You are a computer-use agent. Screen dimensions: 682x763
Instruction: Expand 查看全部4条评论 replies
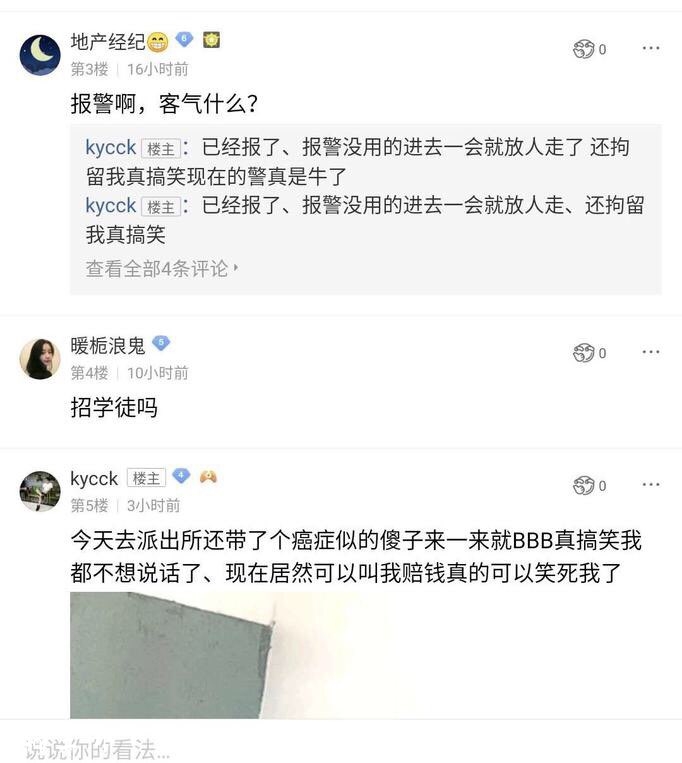click(162, 268)
